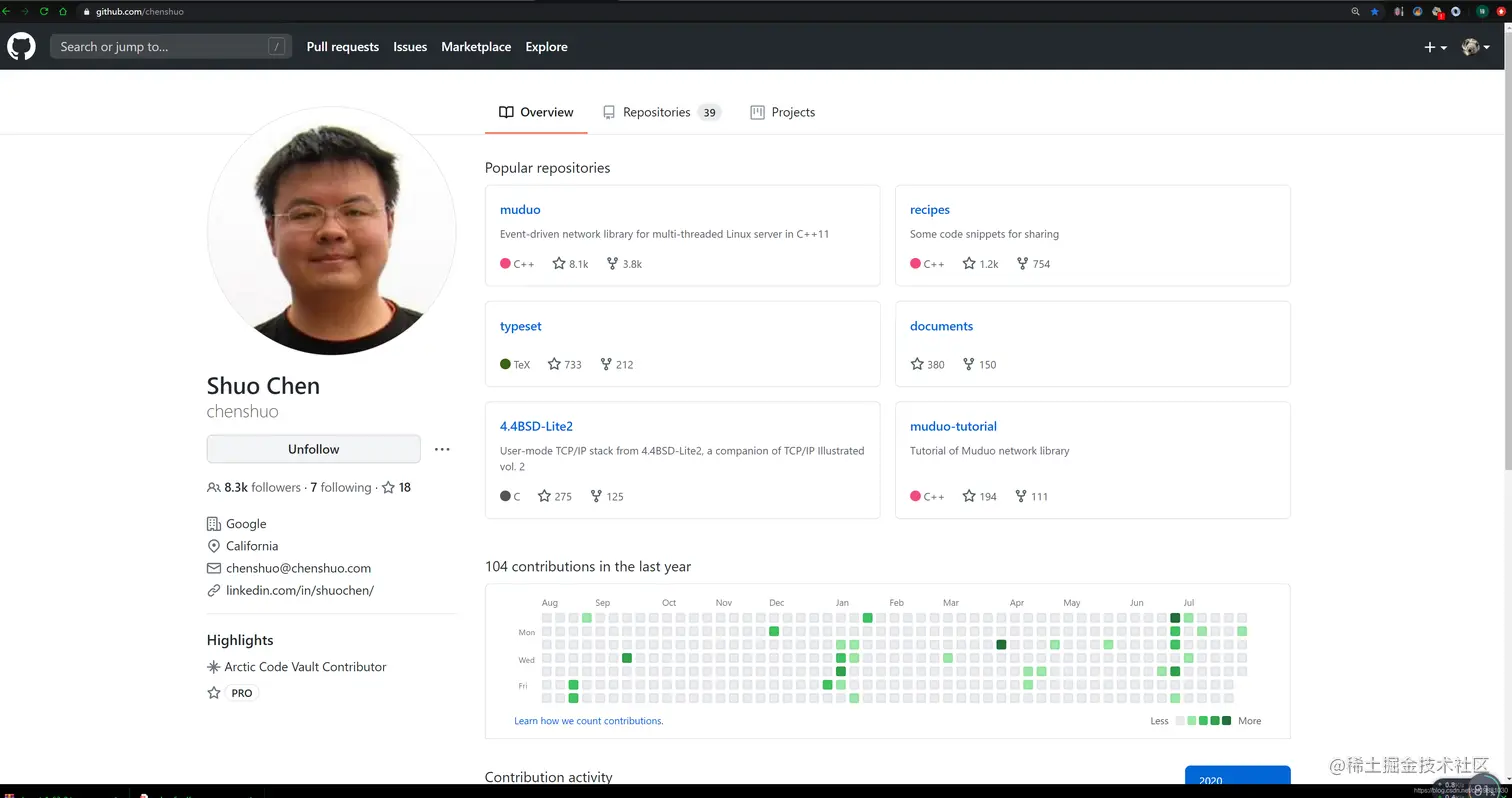Open the 7 following link
Viewport: 1512px width, 798px height.
(x=340, y=488)
